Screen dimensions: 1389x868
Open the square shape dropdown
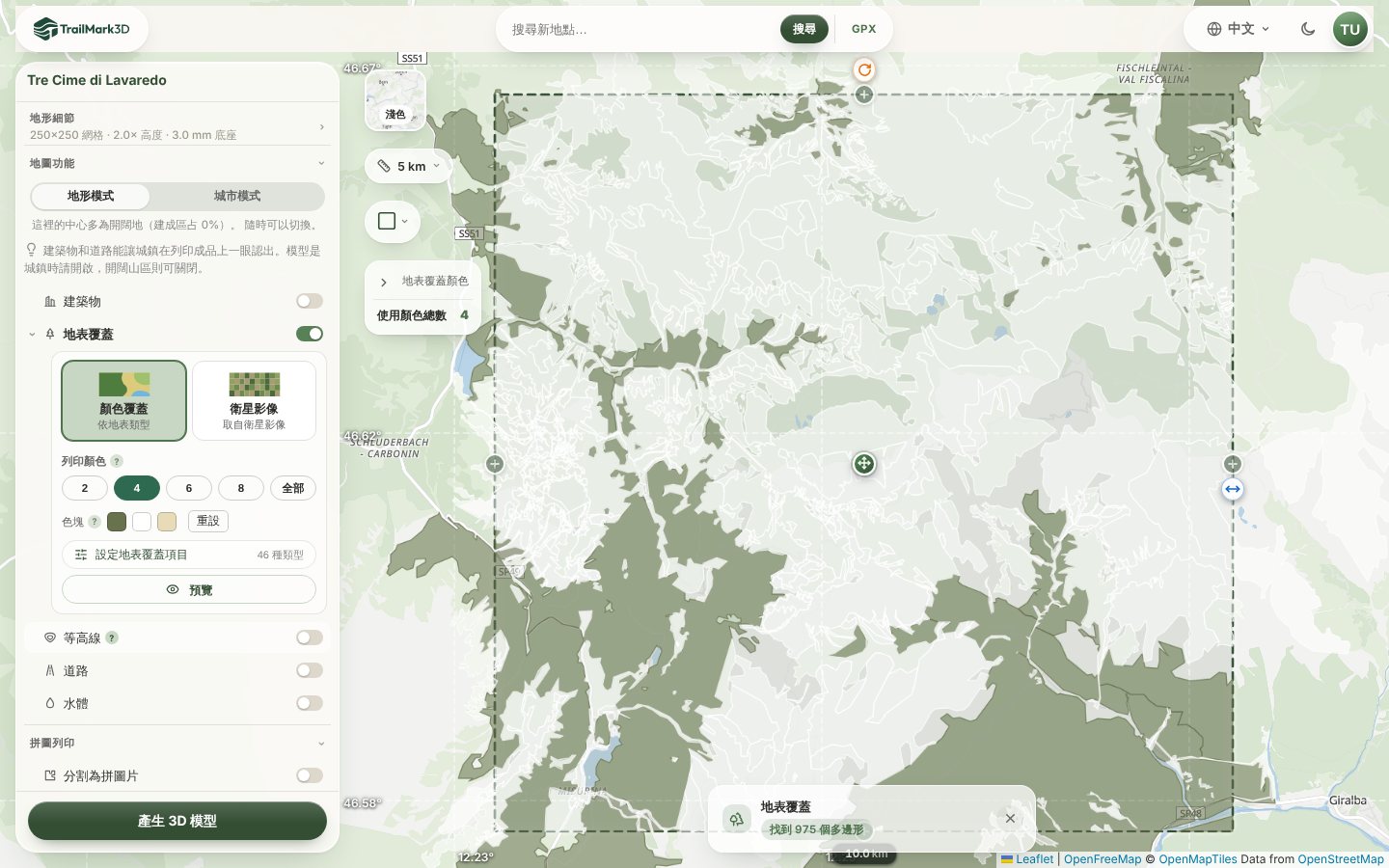point(393,221)
